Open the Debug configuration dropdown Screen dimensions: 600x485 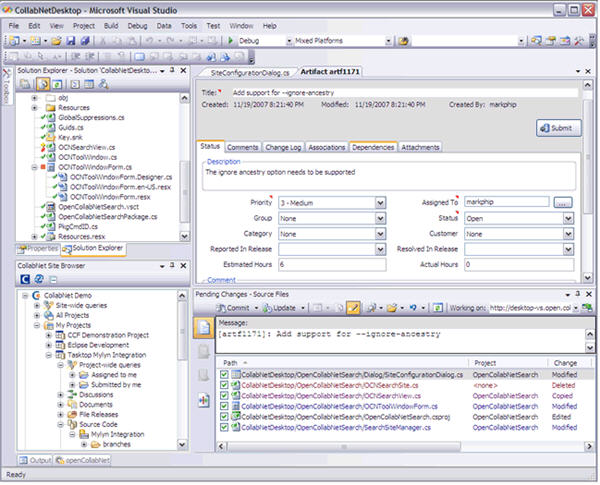point(289,41)
